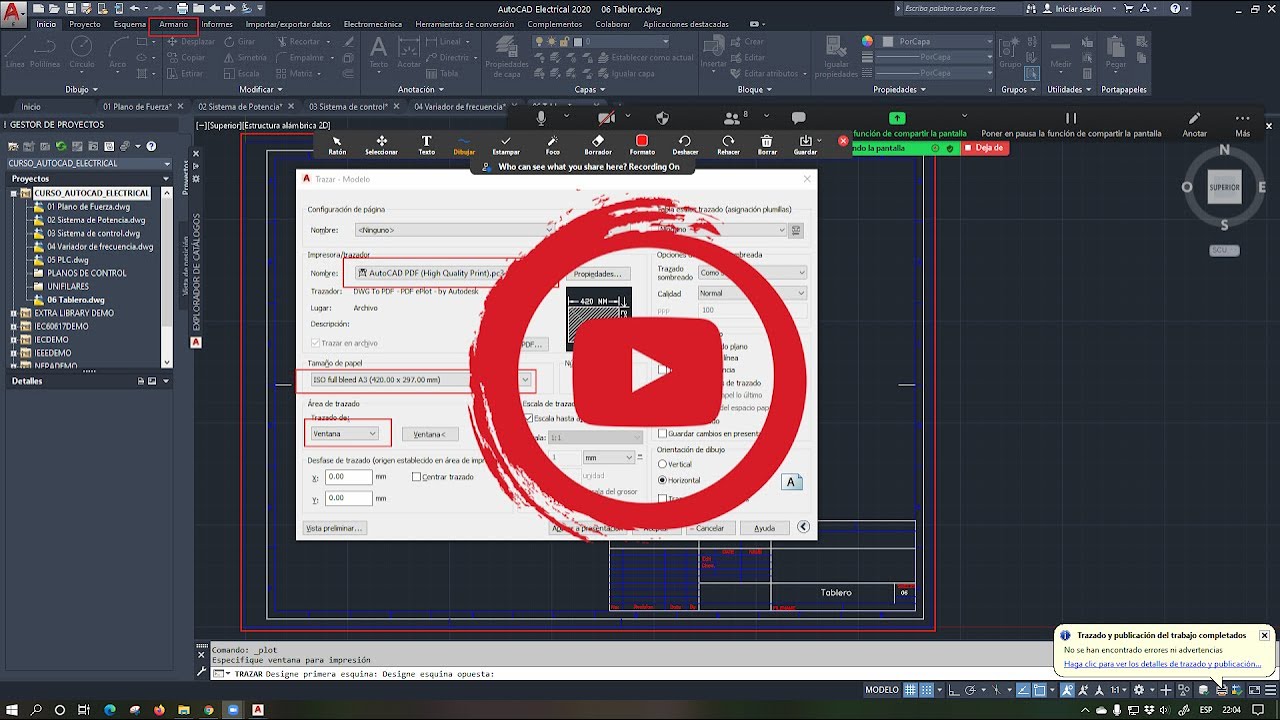This screenshot has width=1280, height=720.
Task: Open the mm units dropdown
Action: 610,457
